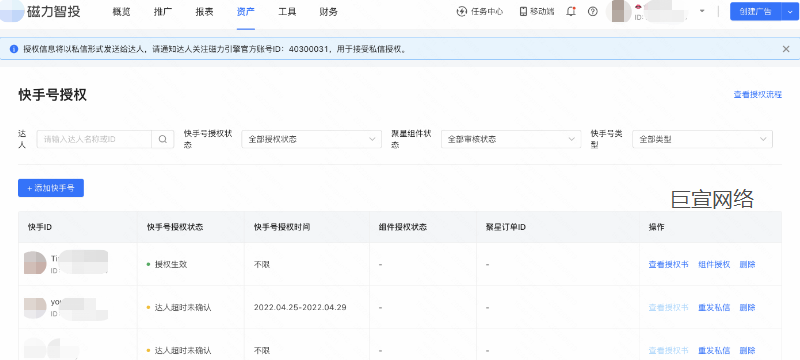Click 重发私信 in the 2022.04.25 row
800x360 pixels.
click(x=714, y=307)
